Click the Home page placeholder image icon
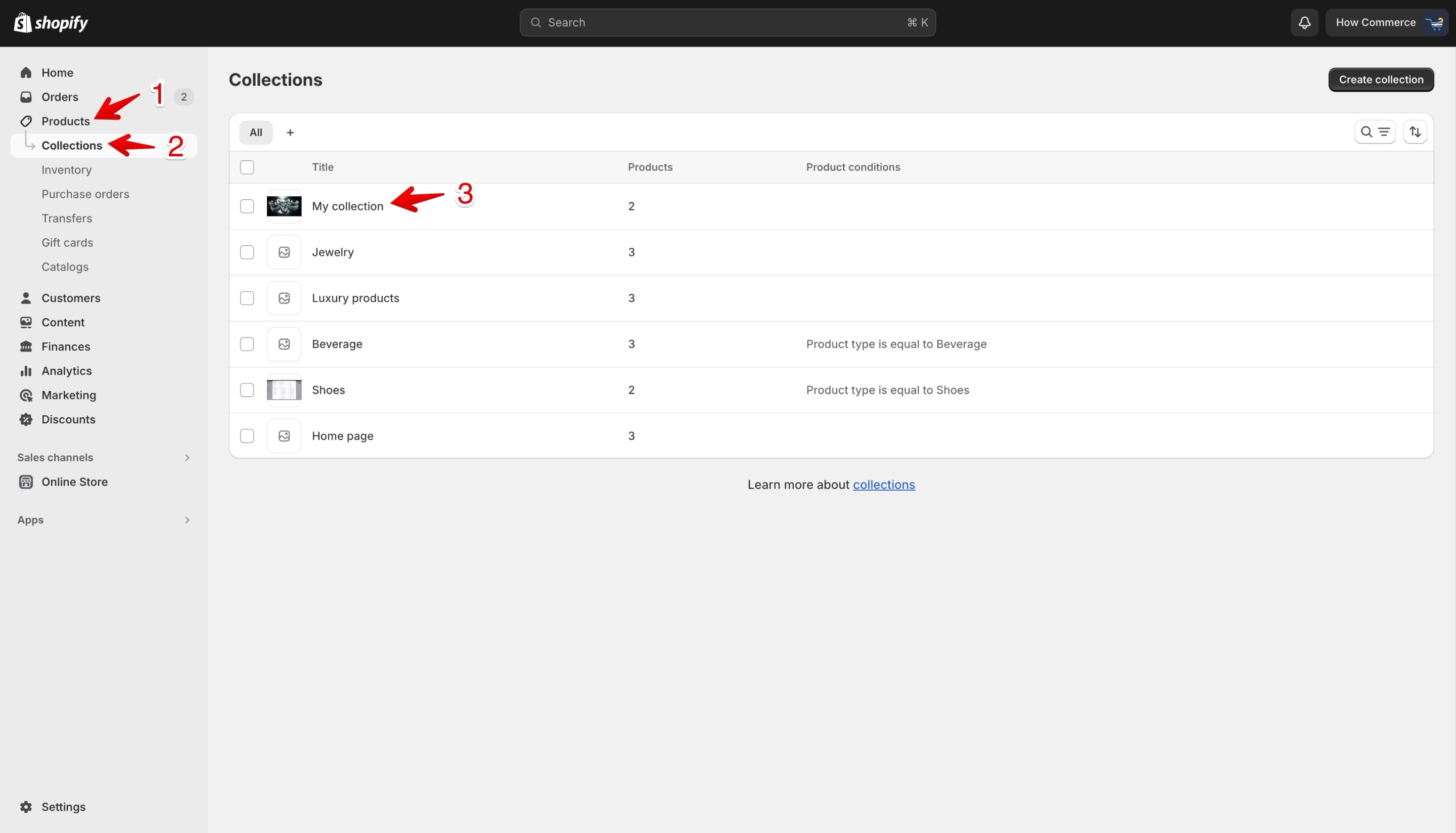 coord(284,436)
